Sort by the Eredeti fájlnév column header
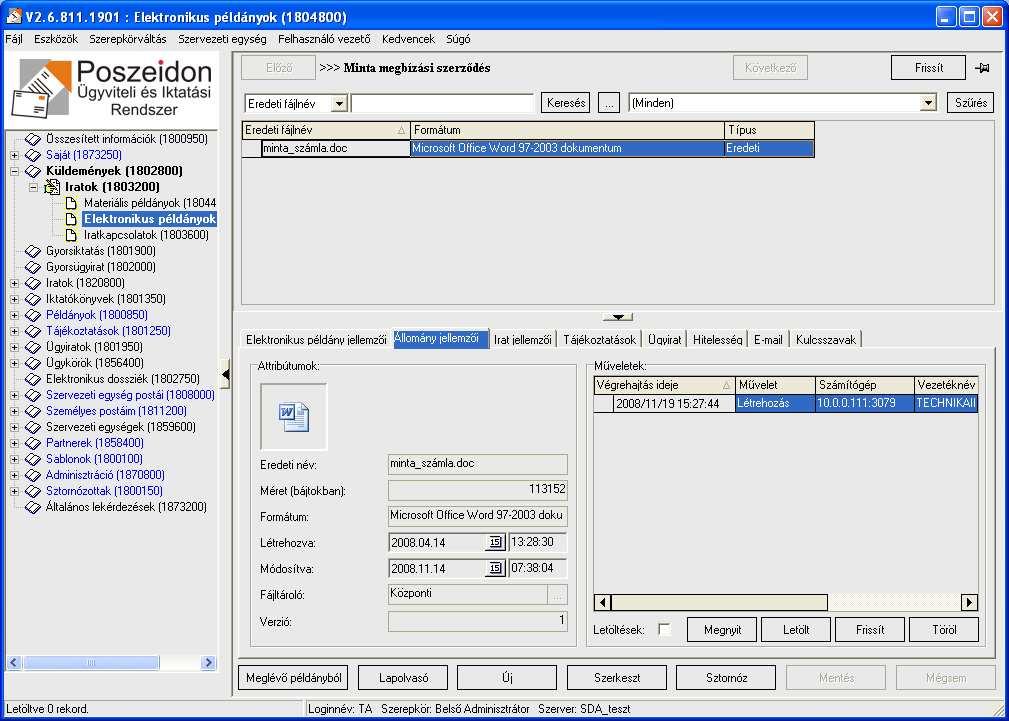This screenshot has width=1009, height=721. pyautogui.click(x=326, y=131)
